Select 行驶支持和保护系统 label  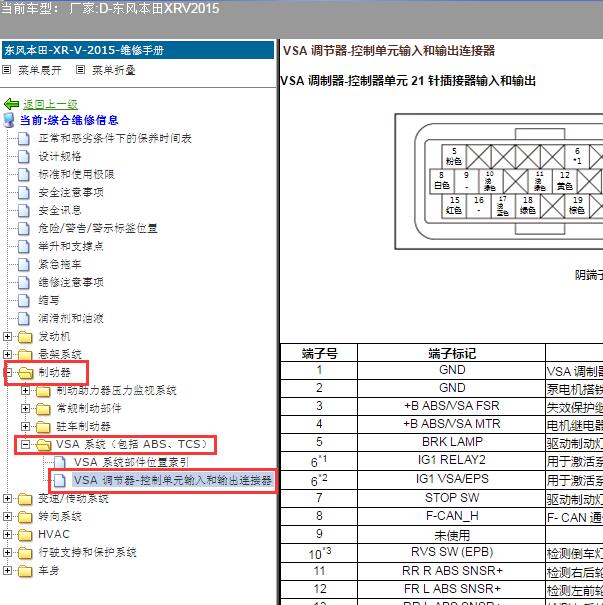87,553
